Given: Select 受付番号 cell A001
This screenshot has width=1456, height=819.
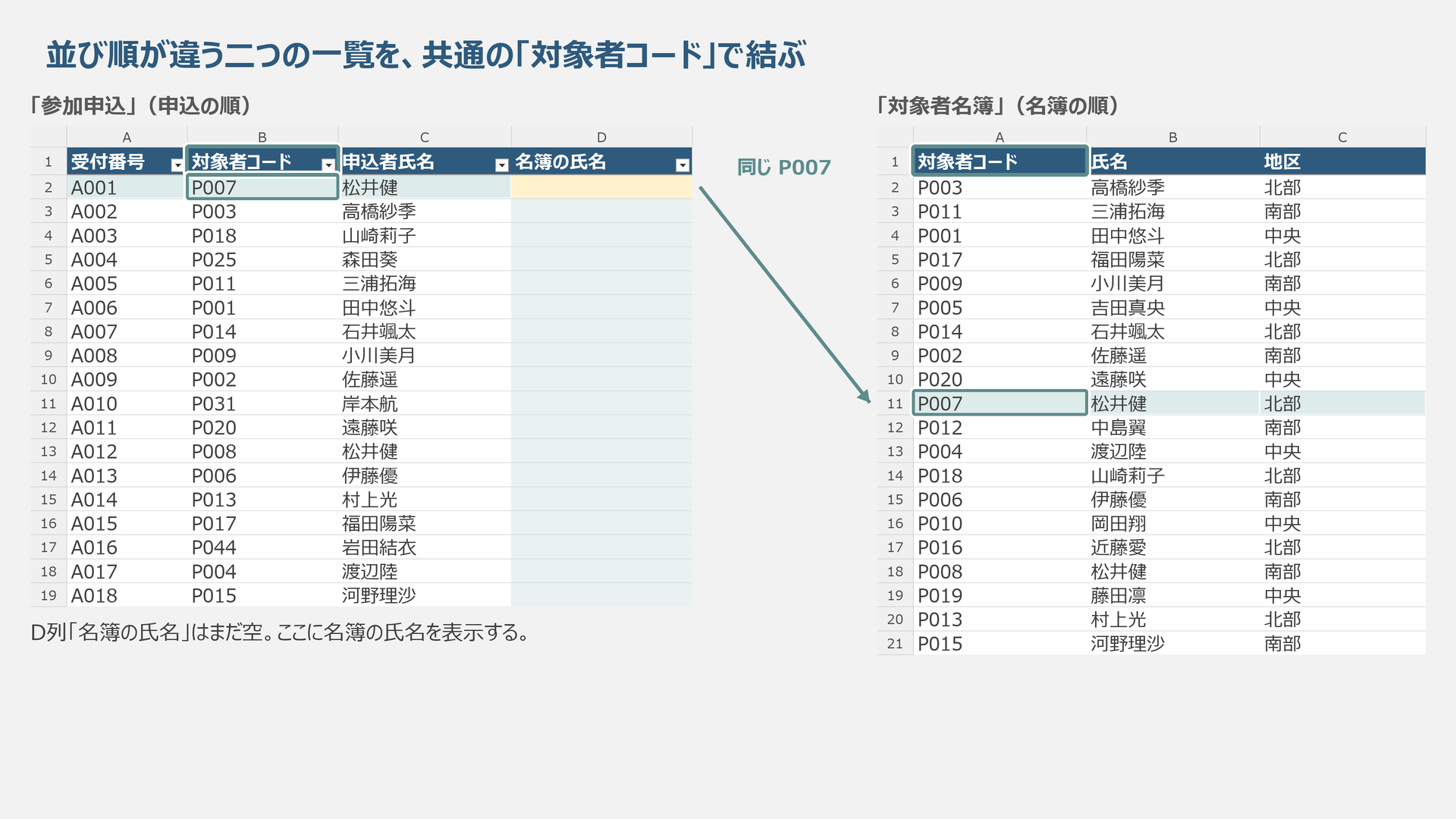Looking at the screenshot, I should pos(127,187).
